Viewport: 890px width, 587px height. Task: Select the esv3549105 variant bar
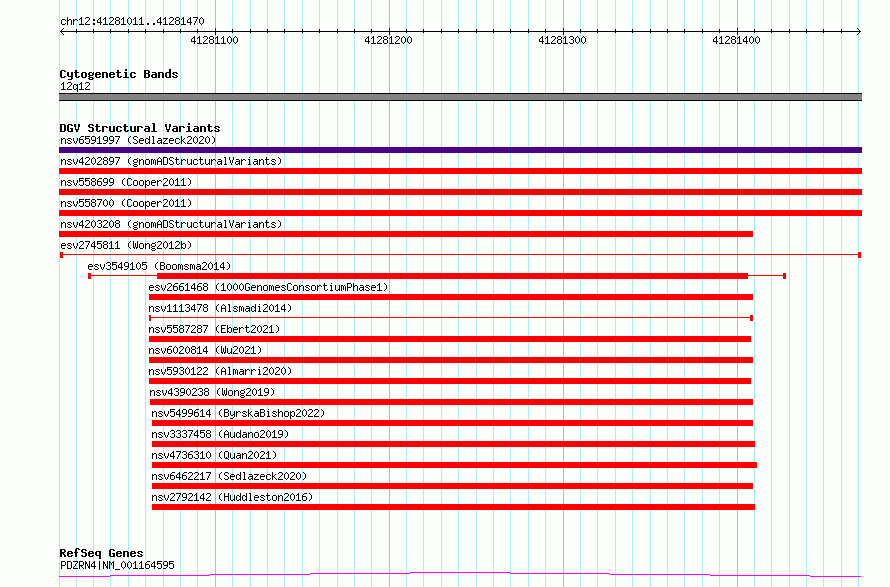click(x=437, y=276)
